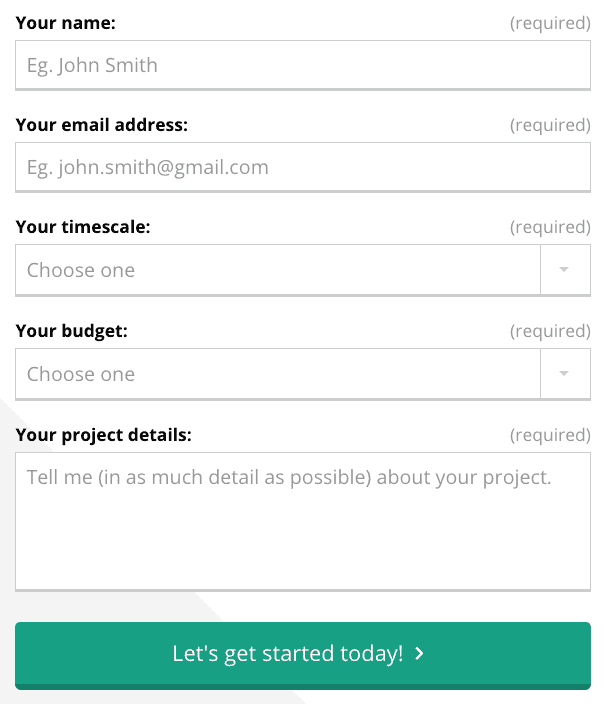Viewport: 604px width, 704px height.
Task: Open the 'Your timescale' Choose one dropdown
Action: (x=303, y=270)
